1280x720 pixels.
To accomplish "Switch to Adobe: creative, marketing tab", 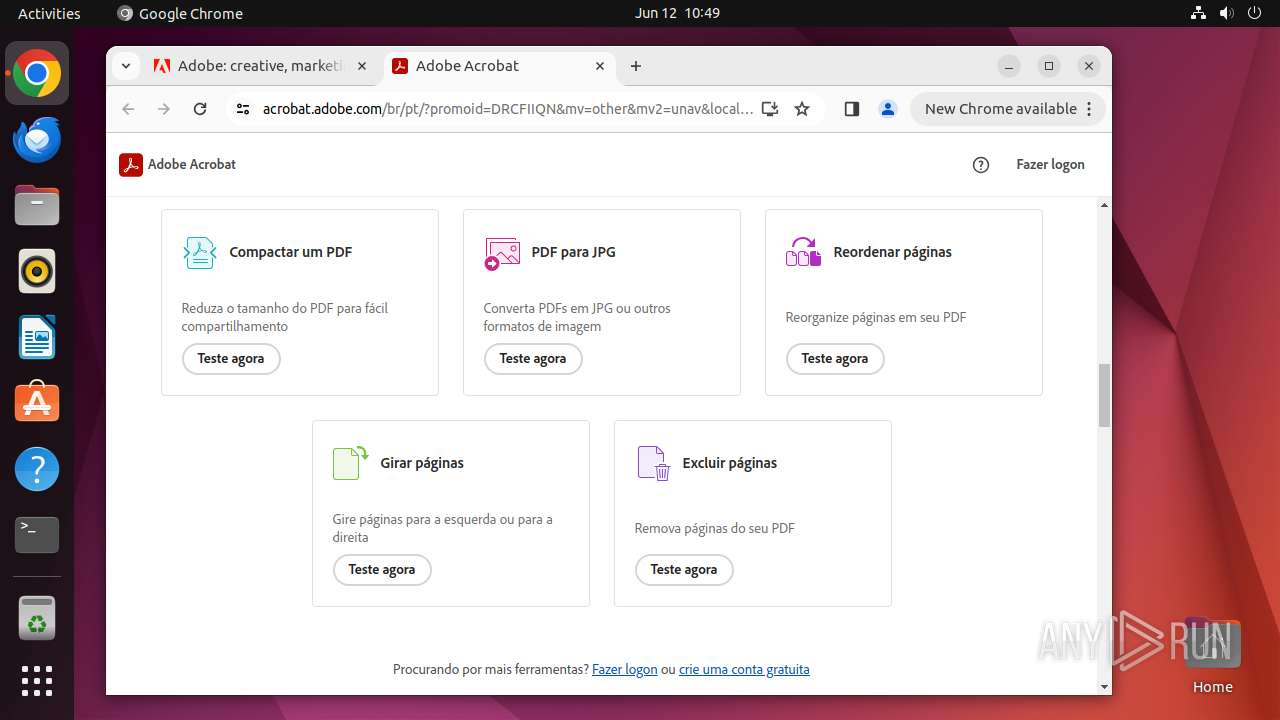I will [x=260, y=66].
